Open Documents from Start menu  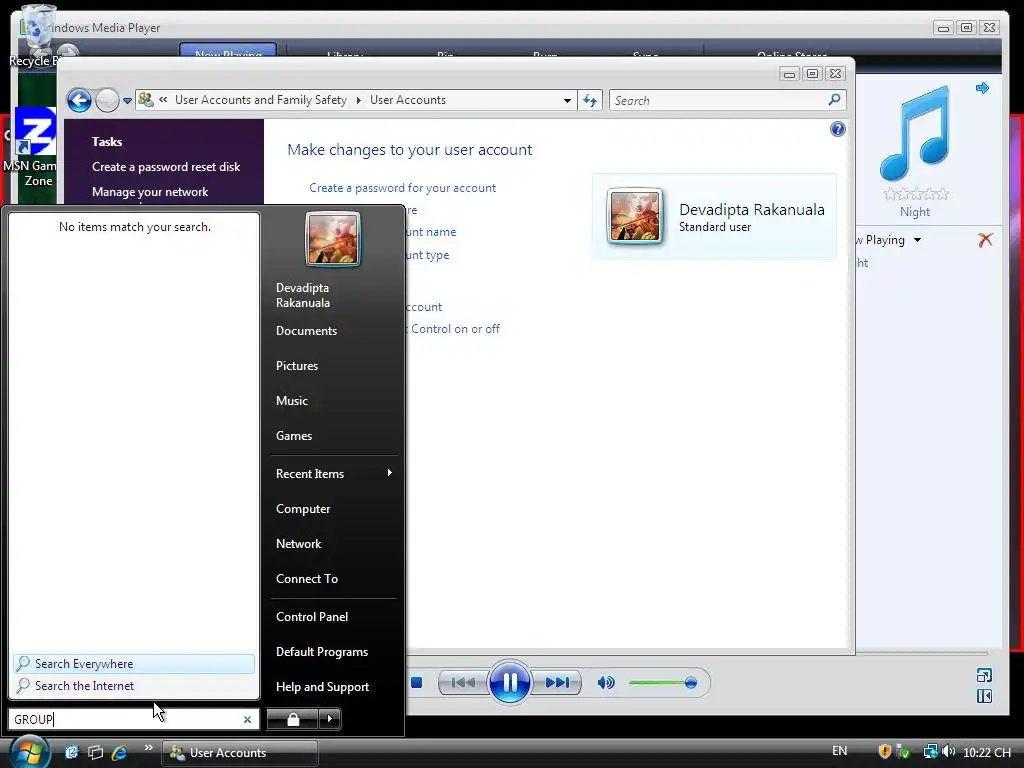pyautogui.click(x=306, y=331)
